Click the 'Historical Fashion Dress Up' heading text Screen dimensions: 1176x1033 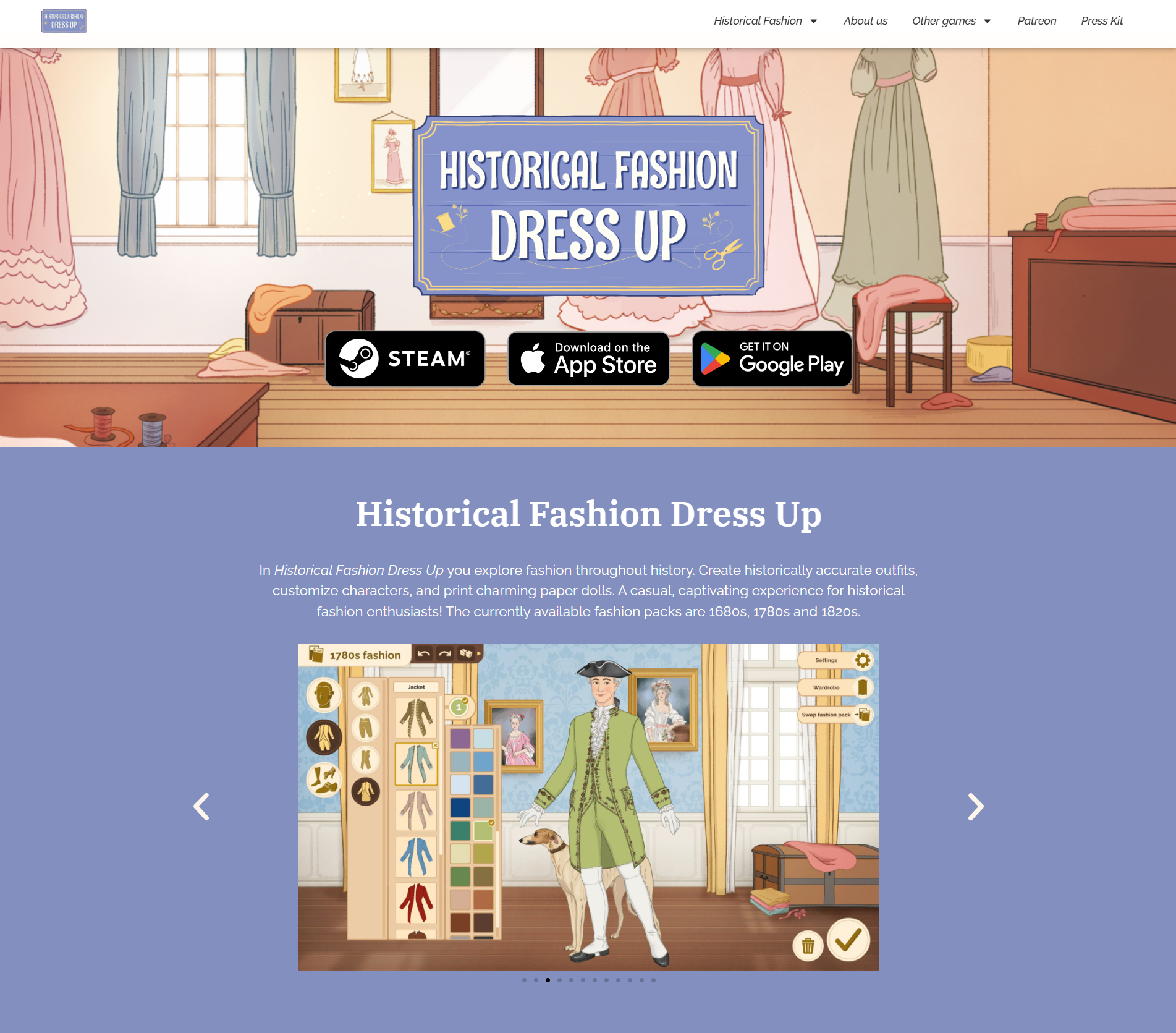click(x=588, y=514)
